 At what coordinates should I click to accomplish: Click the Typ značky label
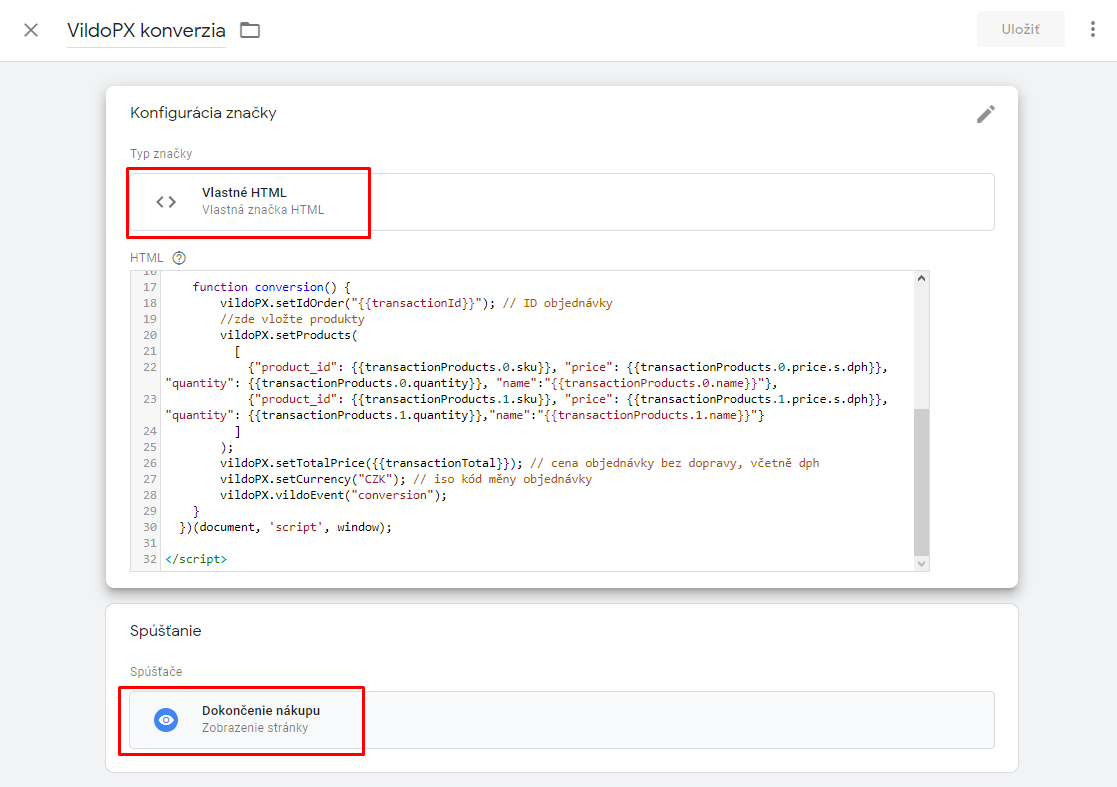pos(161,154)
